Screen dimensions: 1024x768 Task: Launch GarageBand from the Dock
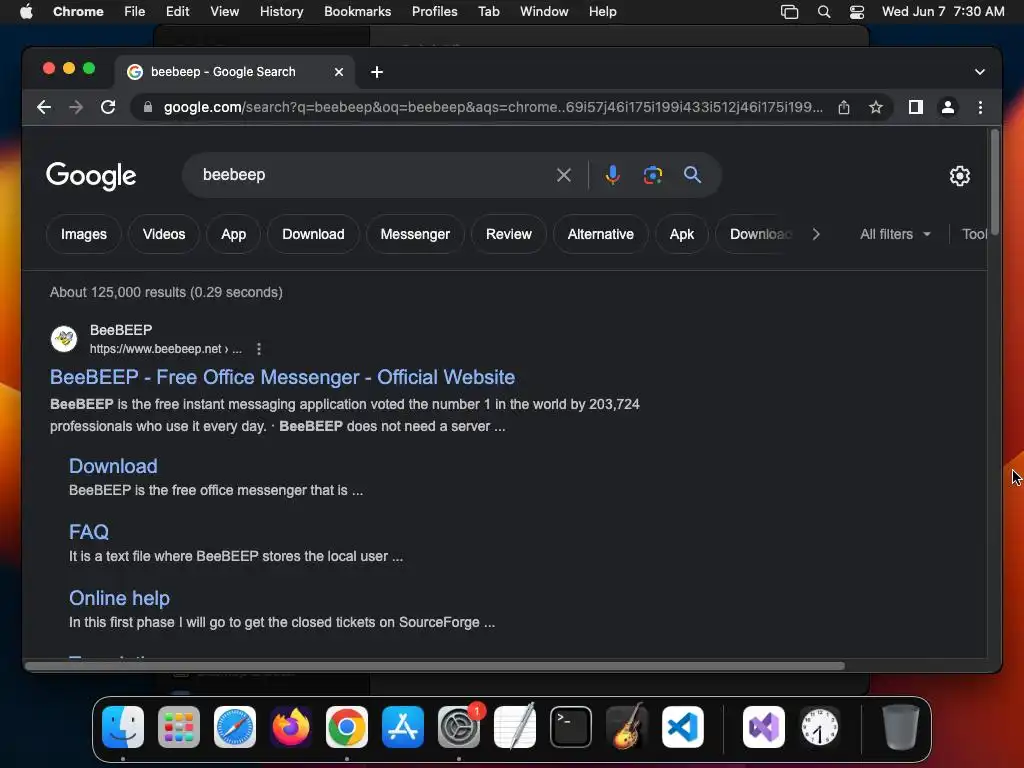click(627, 727)
